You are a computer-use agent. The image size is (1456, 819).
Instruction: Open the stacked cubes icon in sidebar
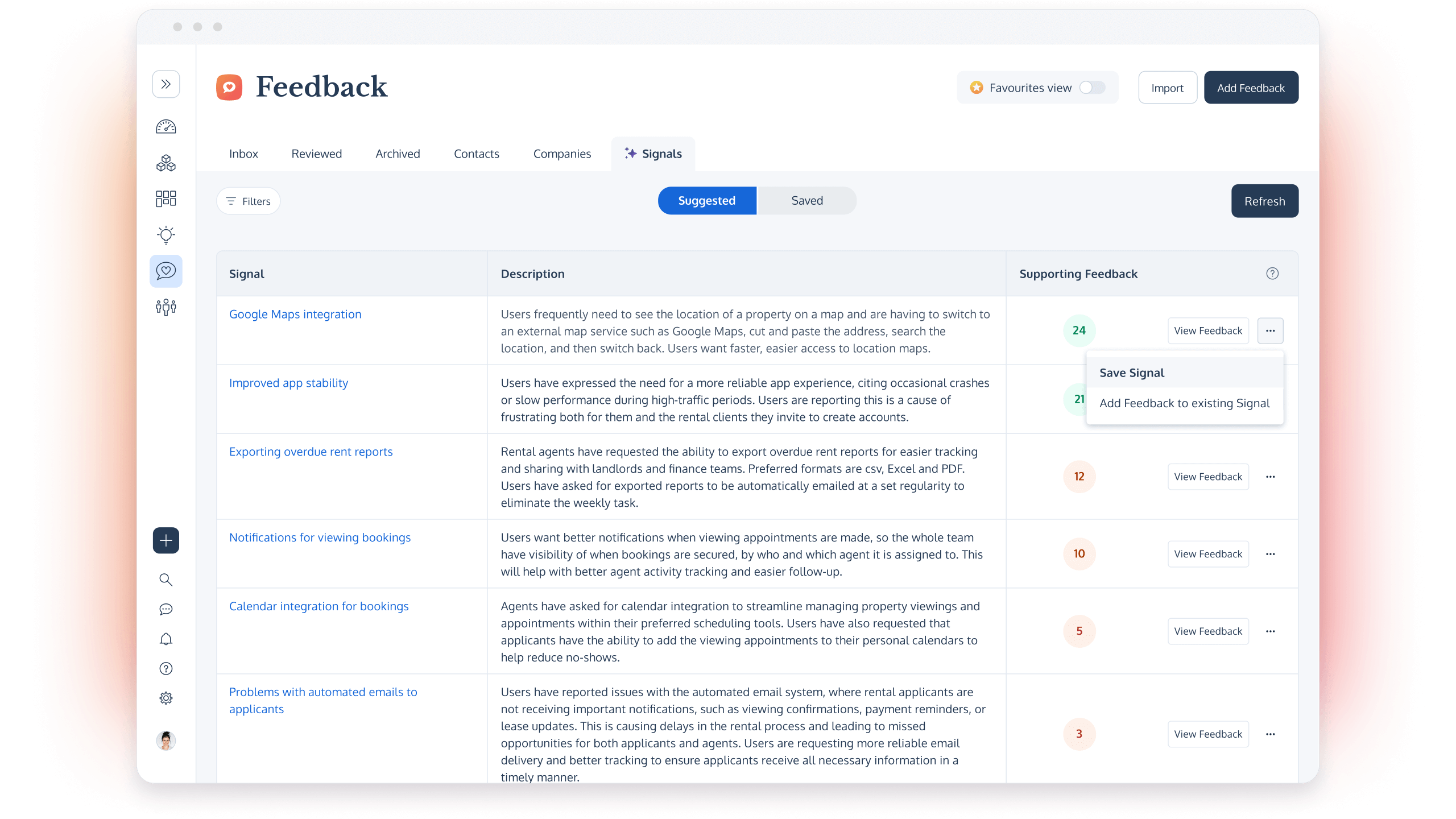pyautogui.click(x=166, y=163)
